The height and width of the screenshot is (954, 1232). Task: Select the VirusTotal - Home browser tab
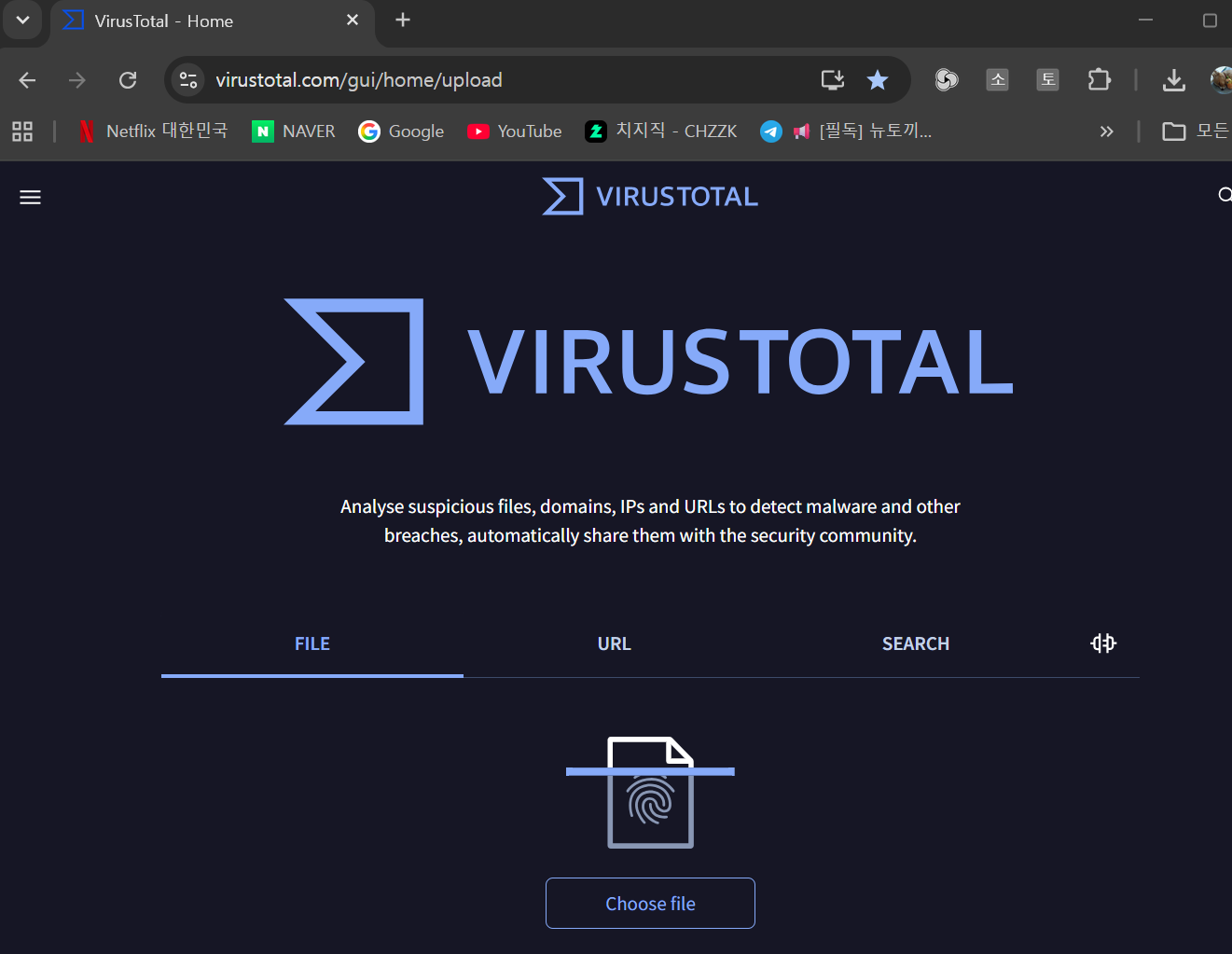[x=213, y=21]
